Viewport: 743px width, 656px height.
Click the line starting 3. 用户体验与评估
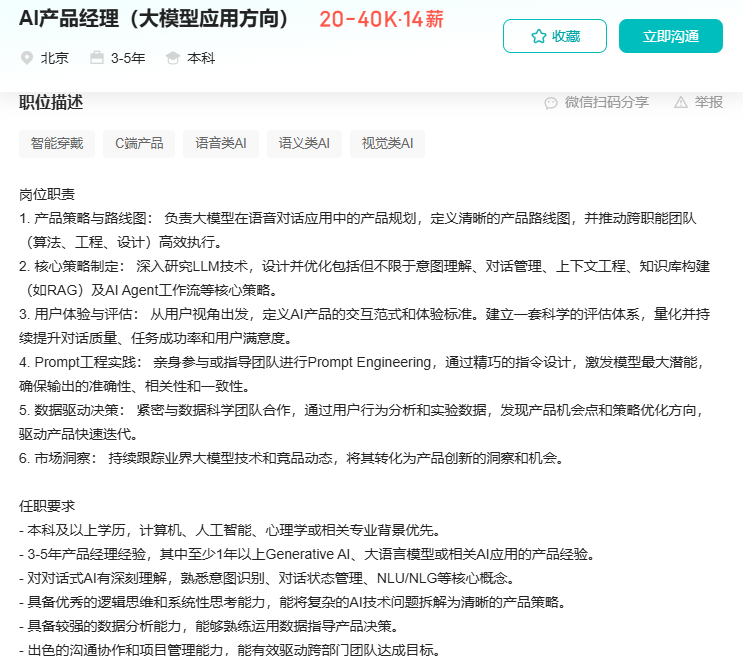[364, 314]
